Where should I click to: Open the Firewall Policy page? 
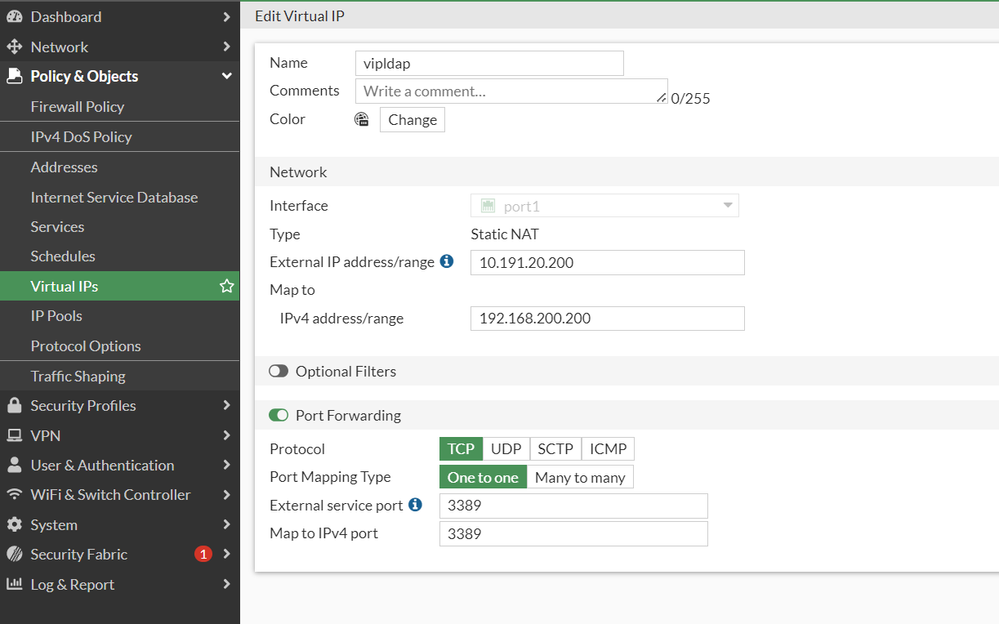pos(78,107)
